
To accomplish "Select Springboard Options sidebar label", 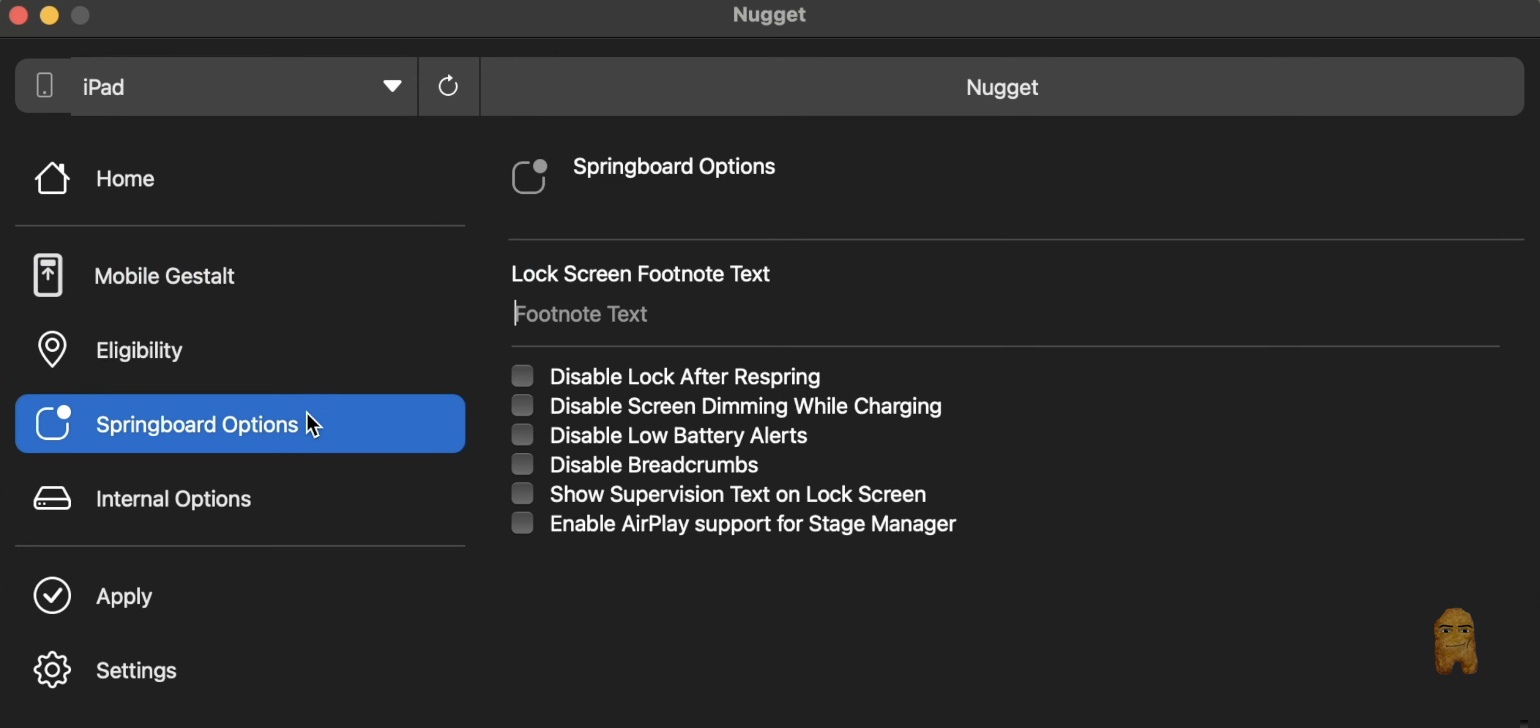I will [x=197, y=425].
